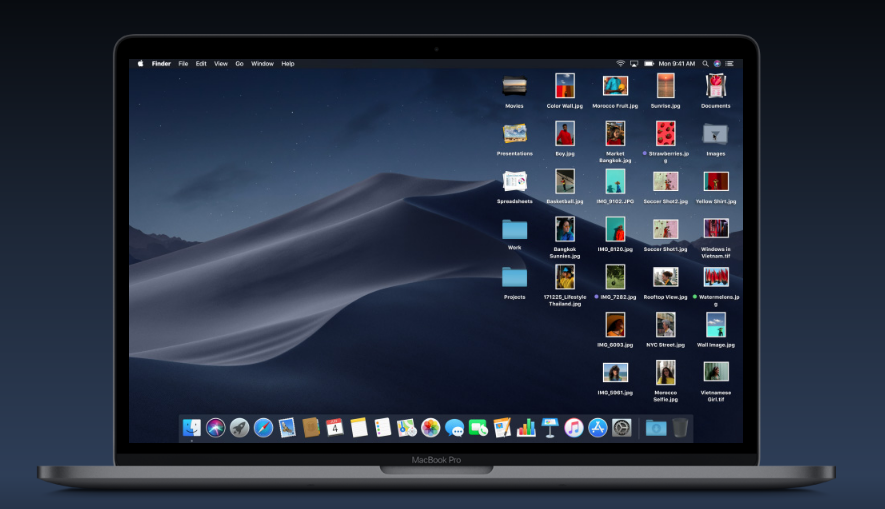885x509 pixels.
Task: Expand the Movies stack
Action: point(514,86)
